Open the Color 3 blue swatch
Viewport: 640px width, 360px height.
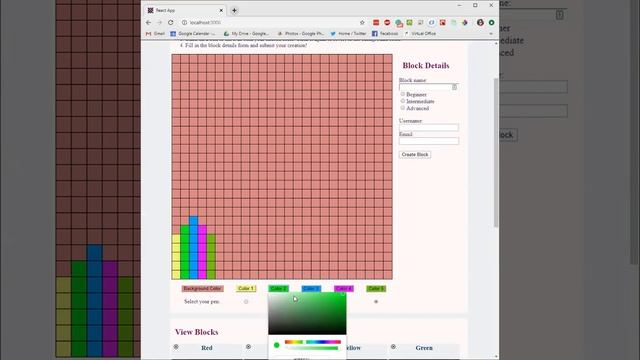[x=311, y=289]
